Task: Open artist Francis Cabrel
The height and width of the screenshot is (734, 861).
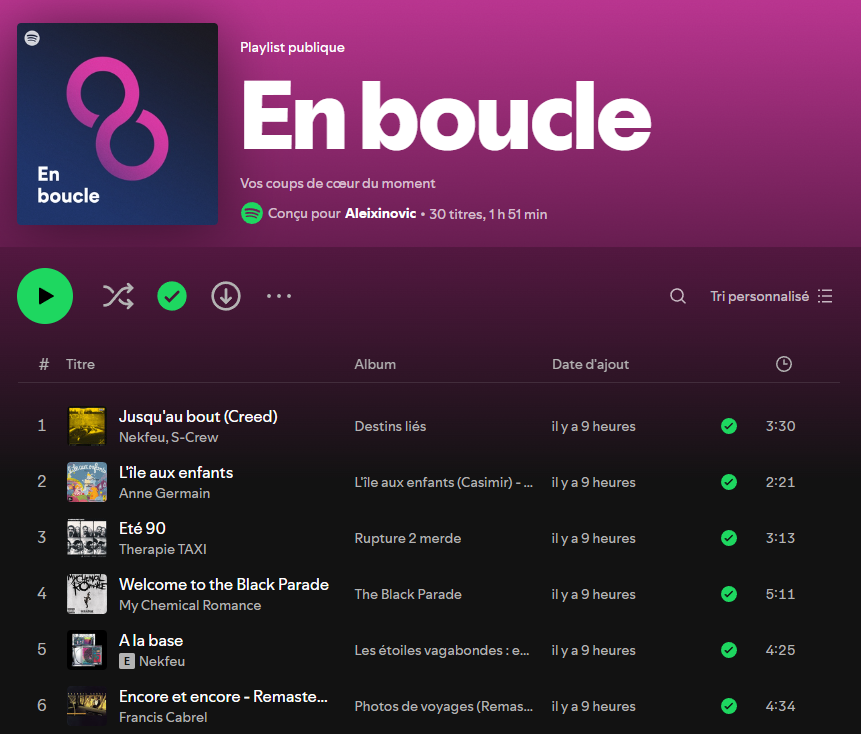Action: (x=163, y=718)
